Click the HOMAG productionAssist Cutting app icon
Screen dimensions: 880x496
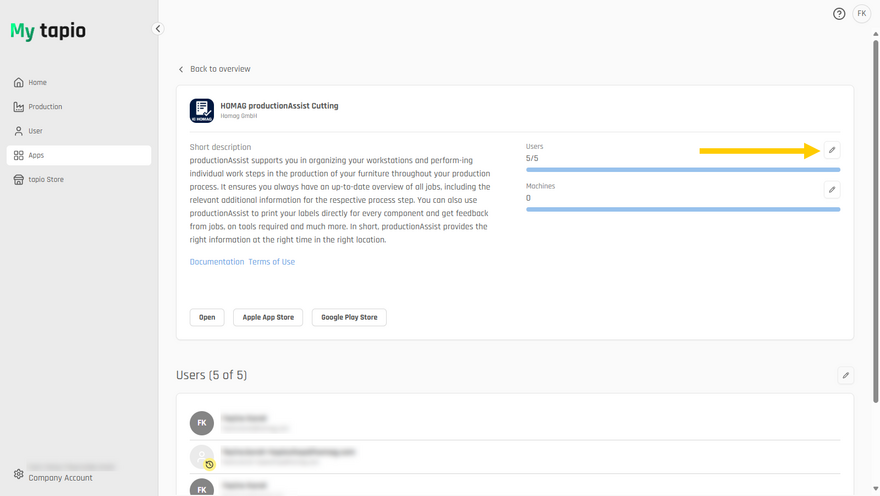click(201, 111)
